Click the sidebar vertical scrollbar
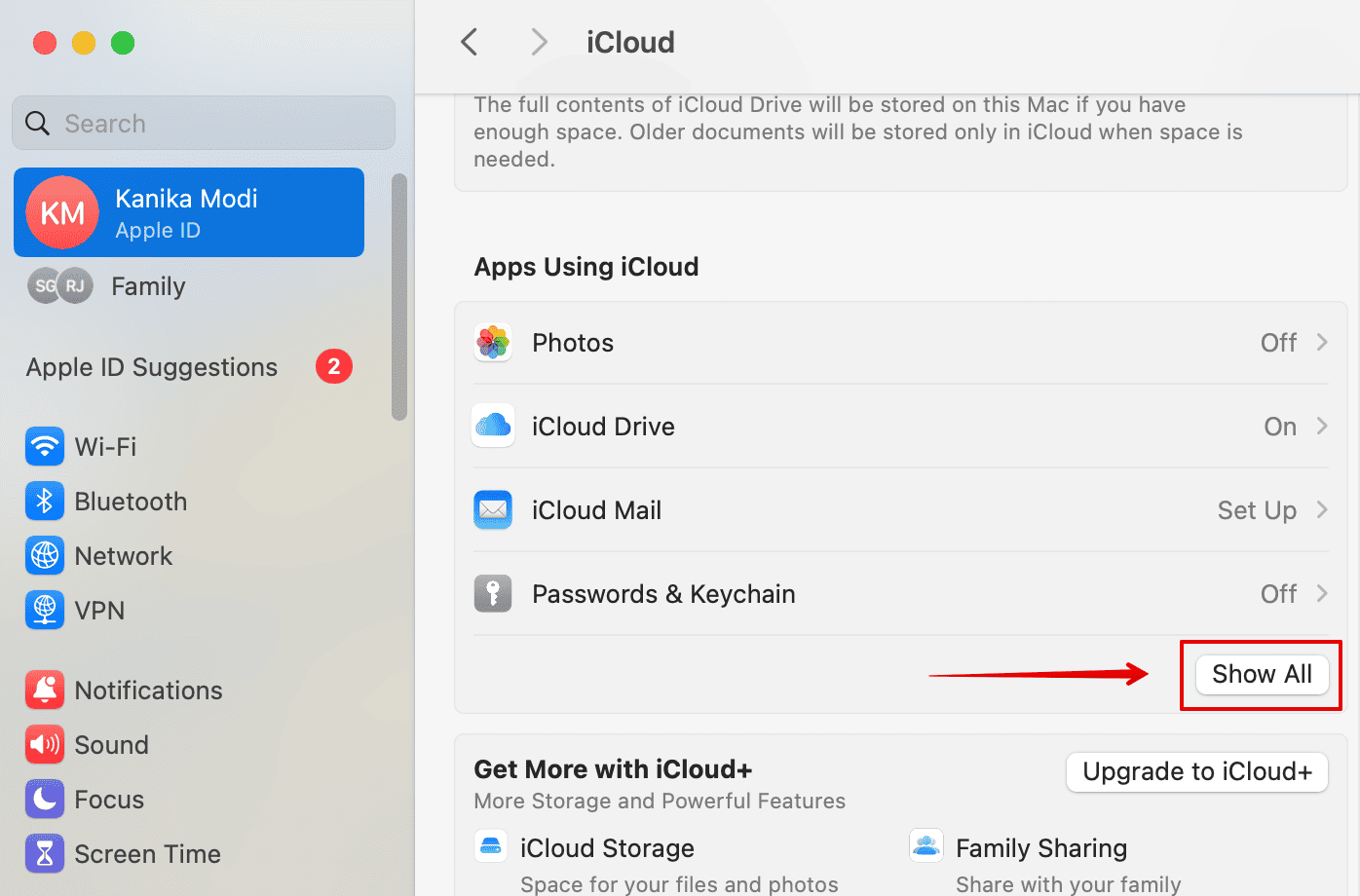 coord(398,297)
